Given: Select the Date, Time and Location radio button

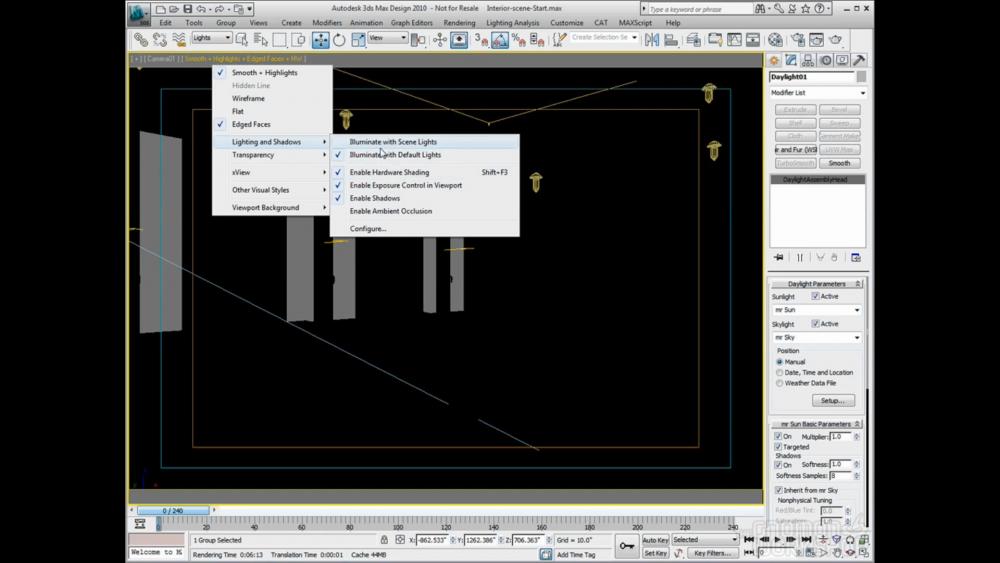Looking at the screenshot, I should [x=780, y=372].
